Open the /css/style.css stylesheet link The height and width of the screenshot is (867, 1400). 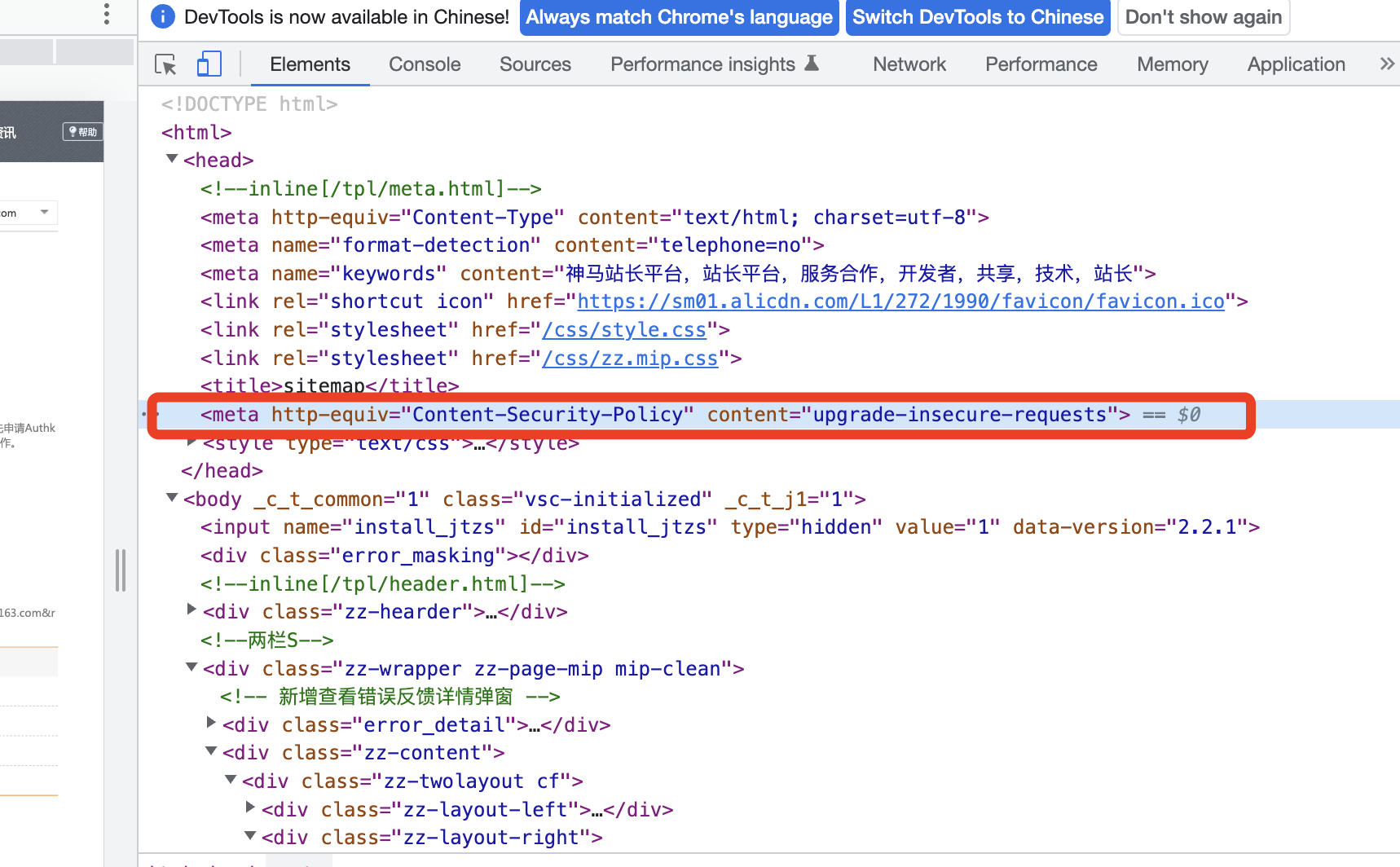(x=624, y=329)
